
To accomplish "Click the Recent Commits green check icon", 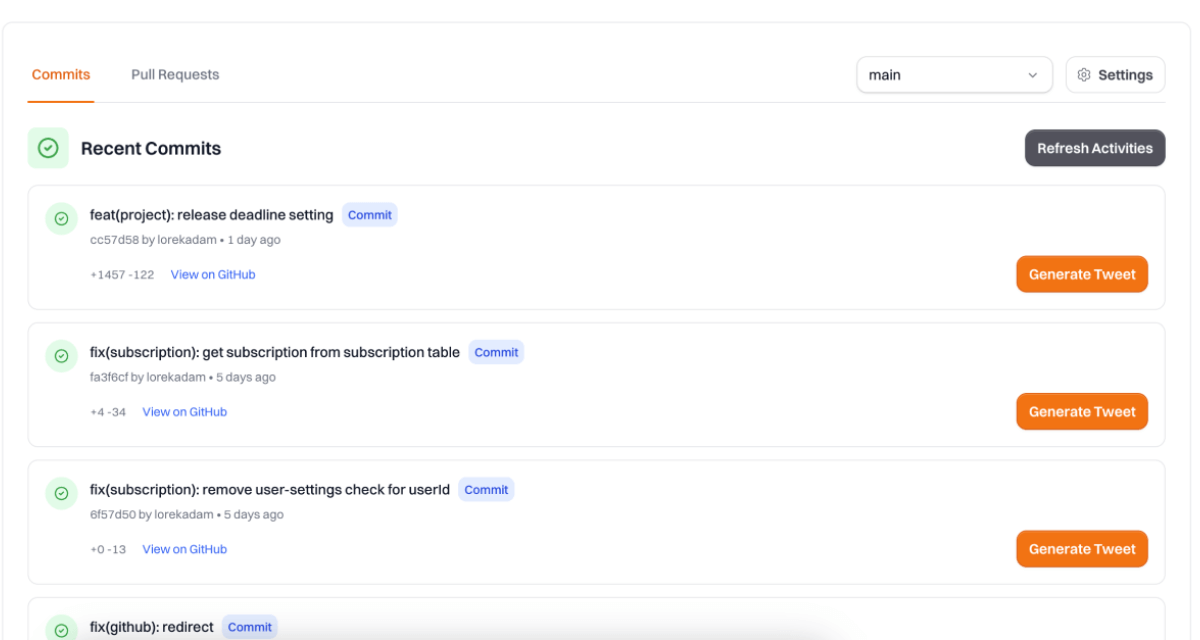I will pyautogui.click(x=48, y=148).
